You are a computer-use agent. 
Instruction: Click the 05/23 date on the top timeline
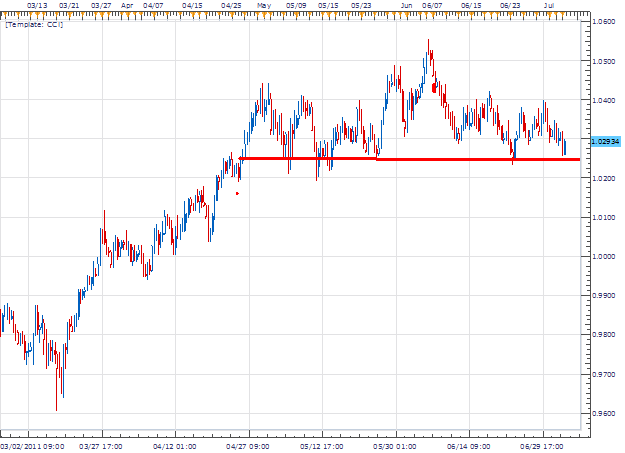coord(361,6)
